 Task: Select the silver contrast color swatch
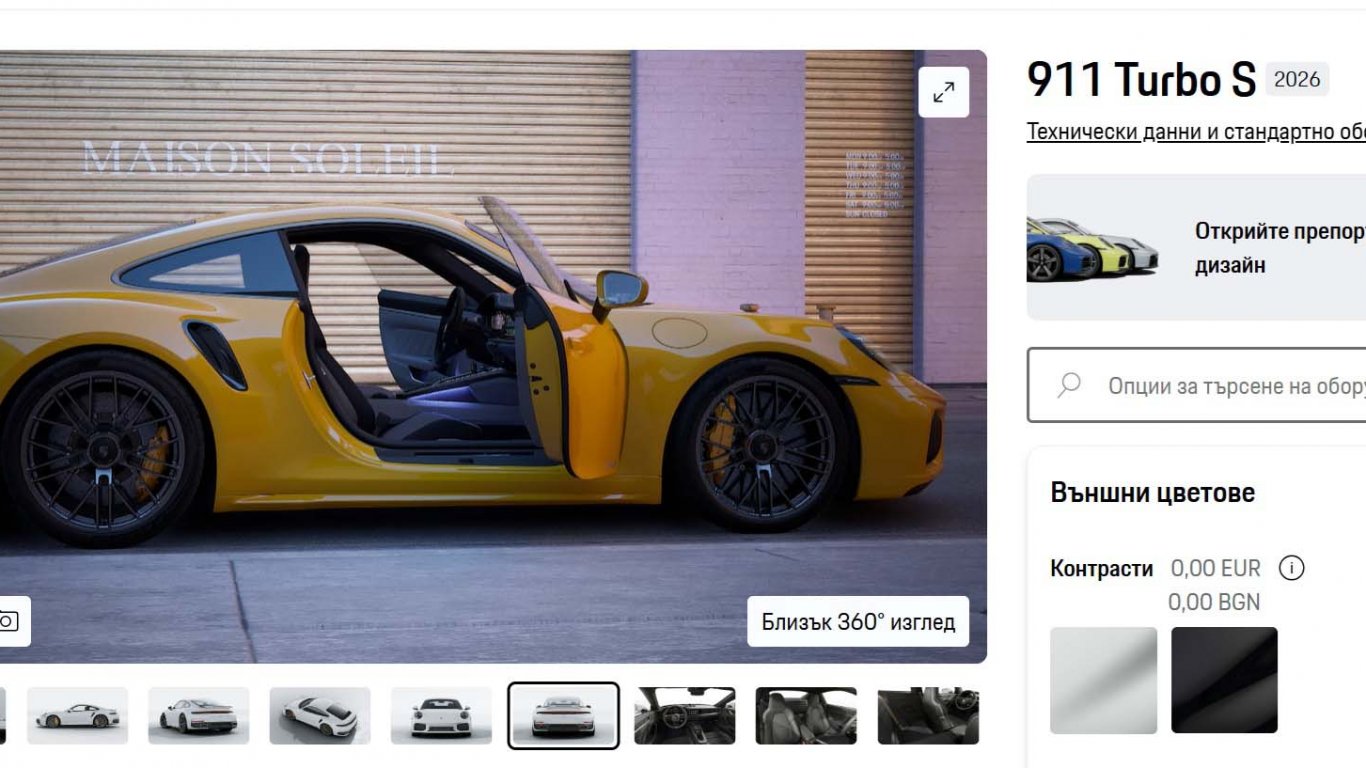(1103, 680)
